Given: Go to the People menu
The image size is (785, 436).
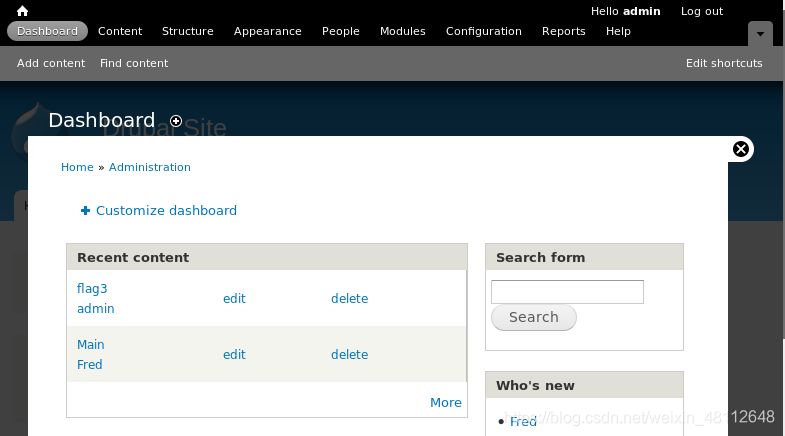Looking at the screenshot, I should (341, 32).
